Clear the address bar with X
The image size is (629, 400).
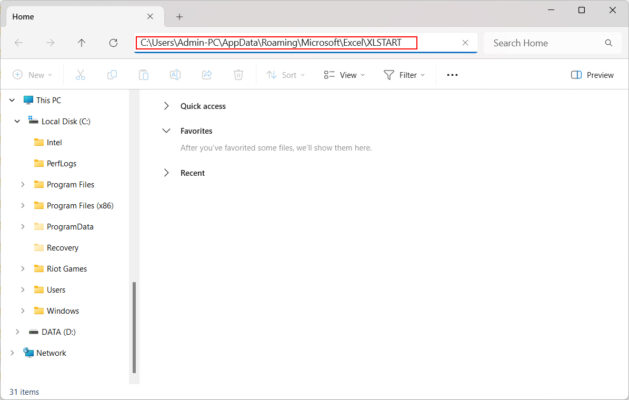pos(465,43)
